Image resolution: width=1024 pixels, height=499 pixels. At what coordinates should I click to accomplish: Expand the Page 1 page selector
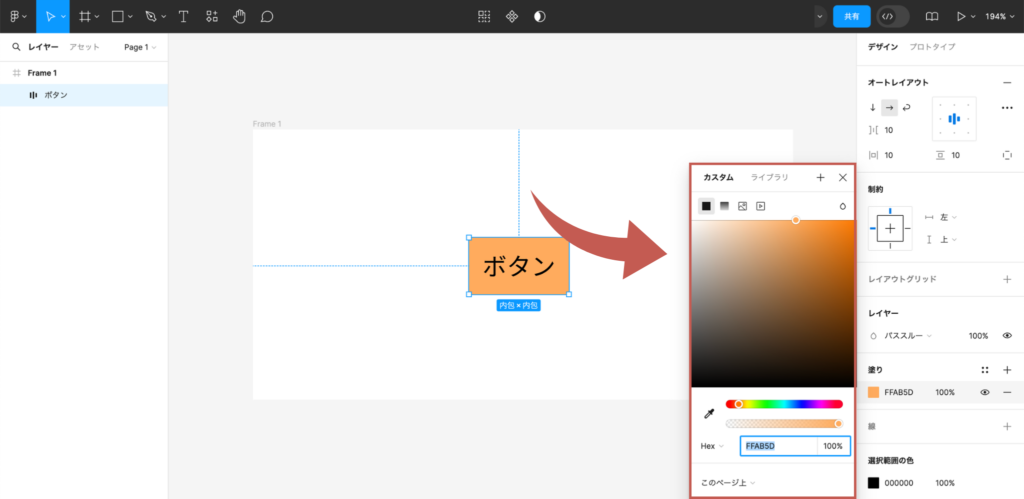140,47
